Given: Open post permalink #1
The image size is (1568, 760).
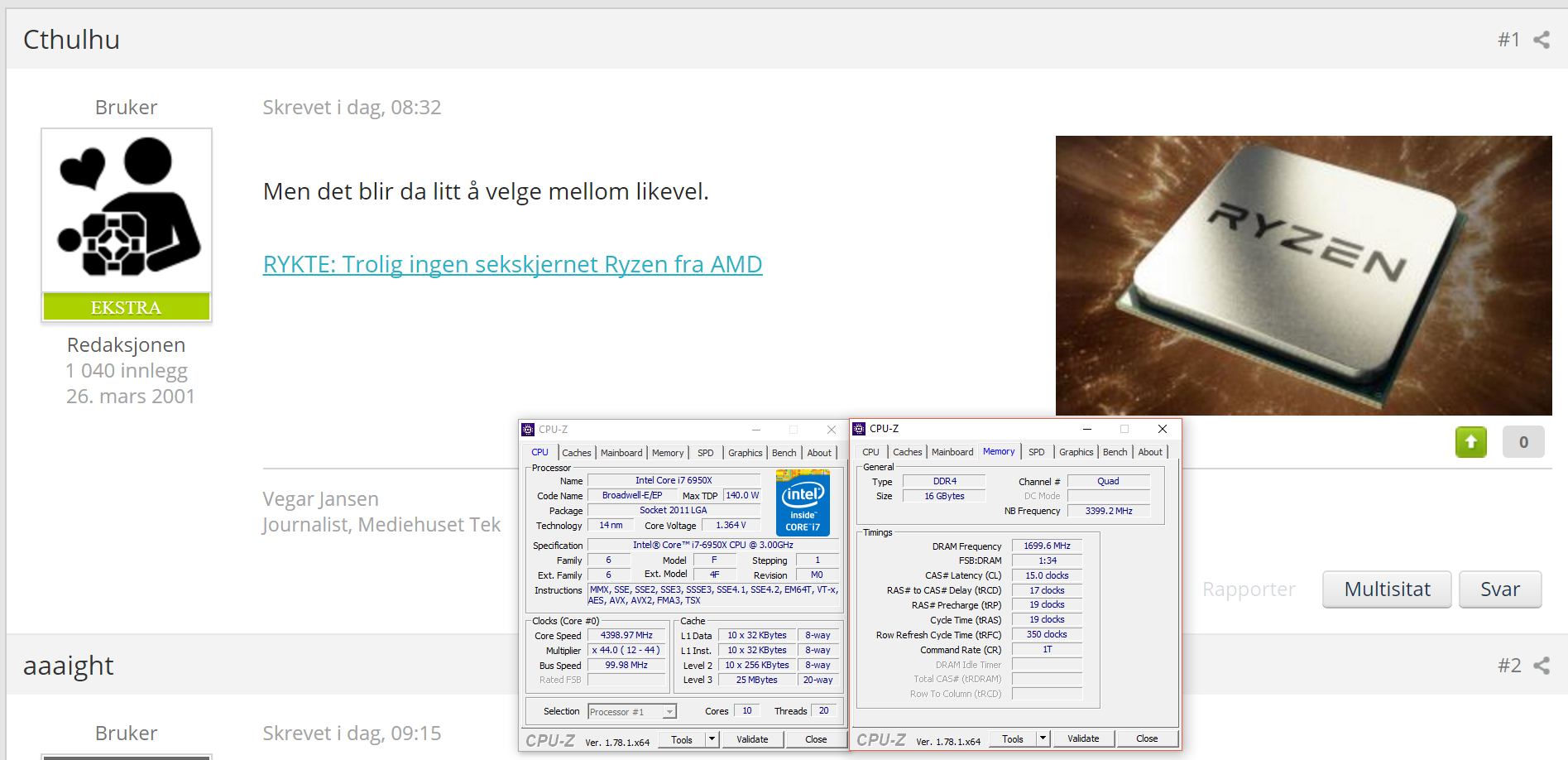Looking at the screenshot, I should point(1509,40).
